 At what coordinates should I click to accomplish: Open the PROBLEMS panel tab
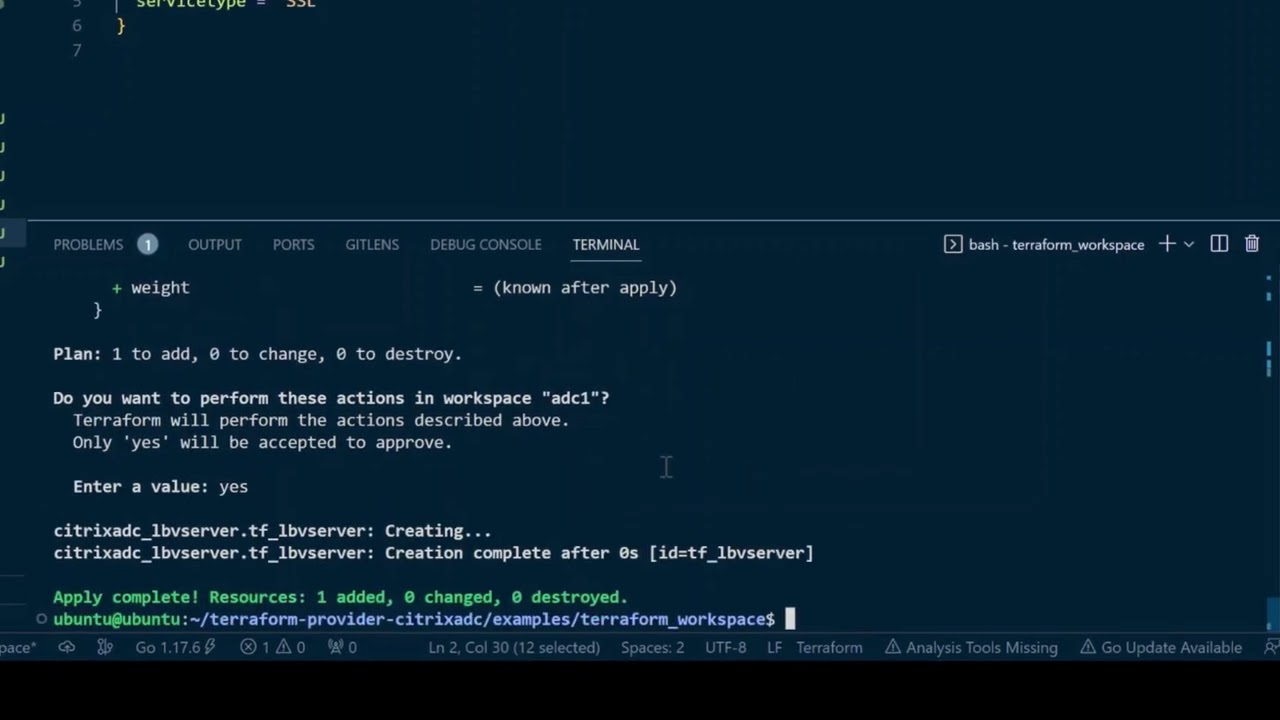pos(88,244)
